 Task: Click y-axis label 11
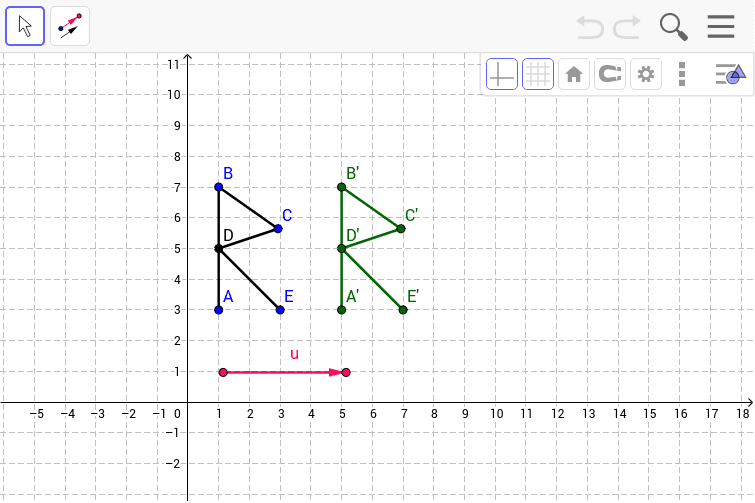pos(173,64)
